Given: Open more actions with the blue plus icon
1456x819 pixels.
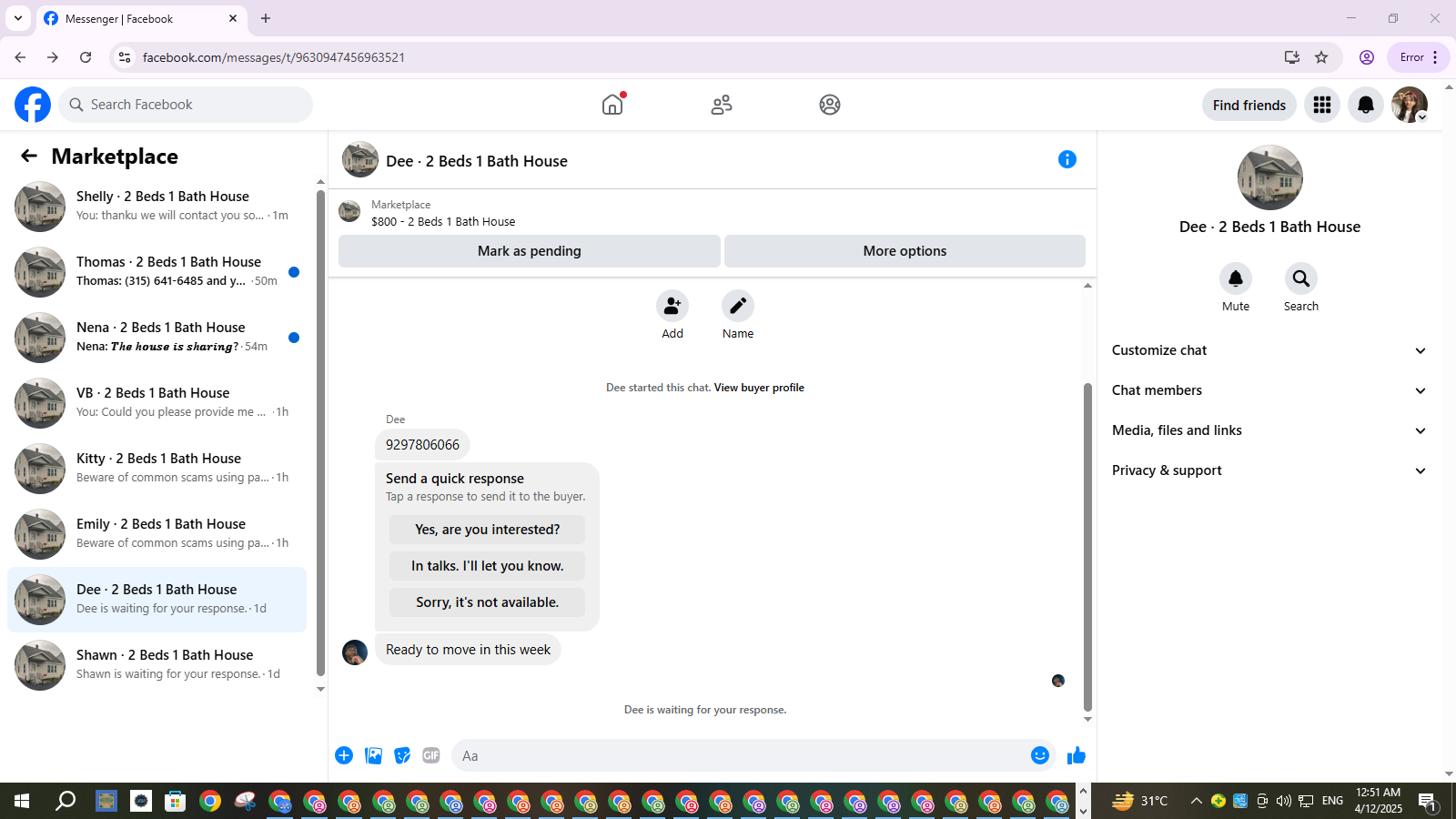Looking at the screenshot, I should [344, 755].
